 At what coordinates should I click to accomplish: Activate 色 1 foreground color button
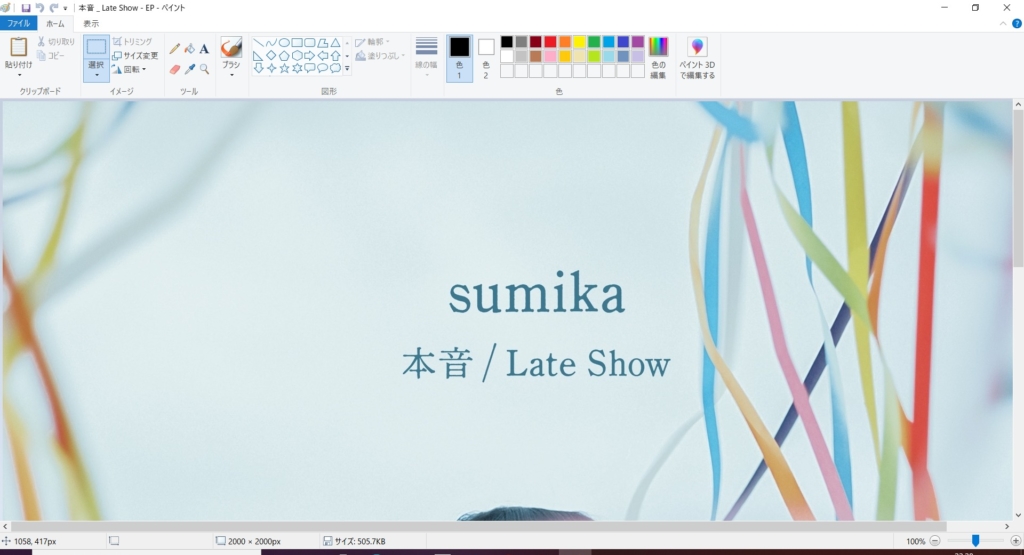click(459, 57)
